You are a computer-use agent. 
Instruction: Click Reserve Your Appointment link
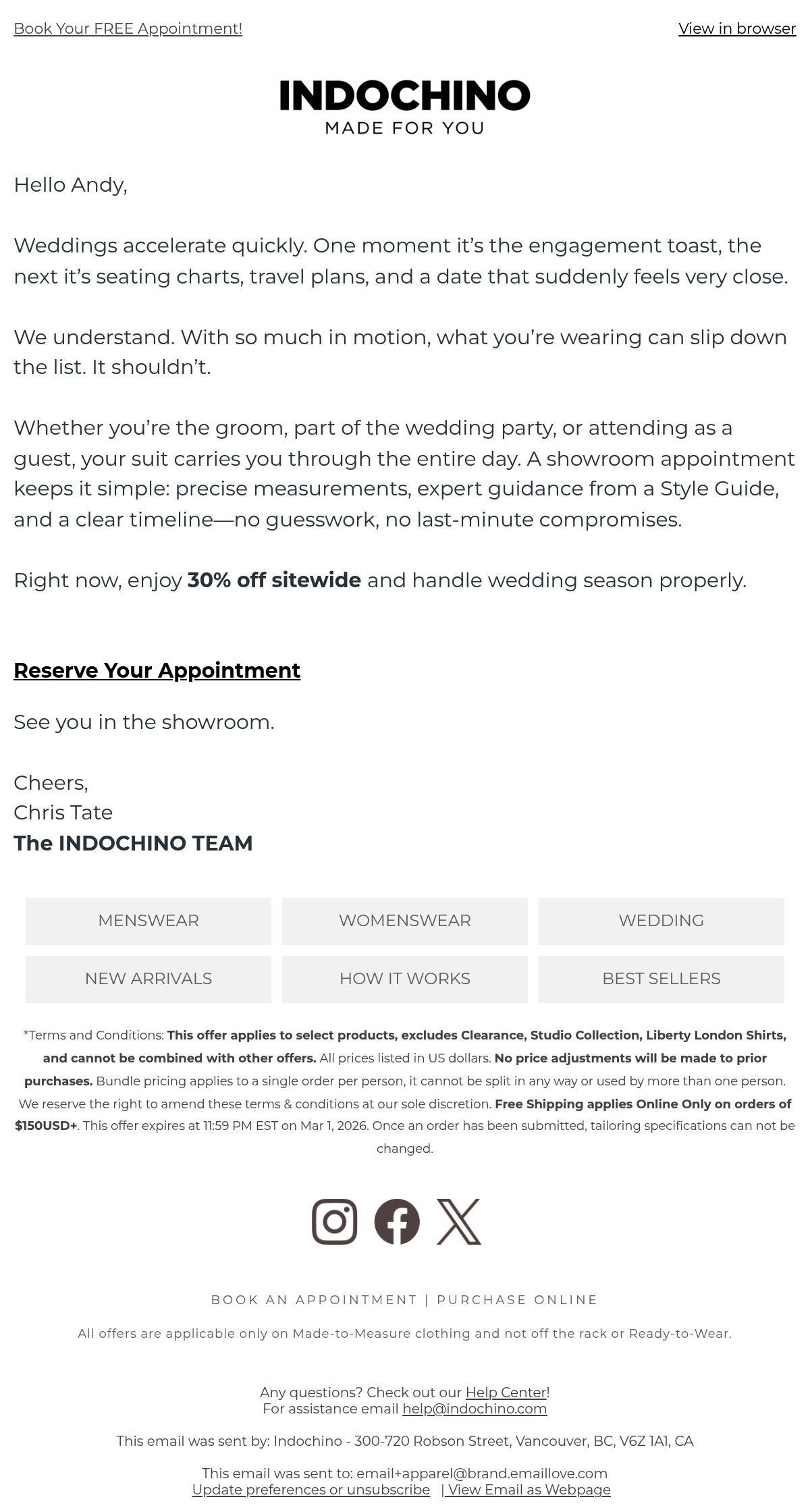tap(157, 670)
